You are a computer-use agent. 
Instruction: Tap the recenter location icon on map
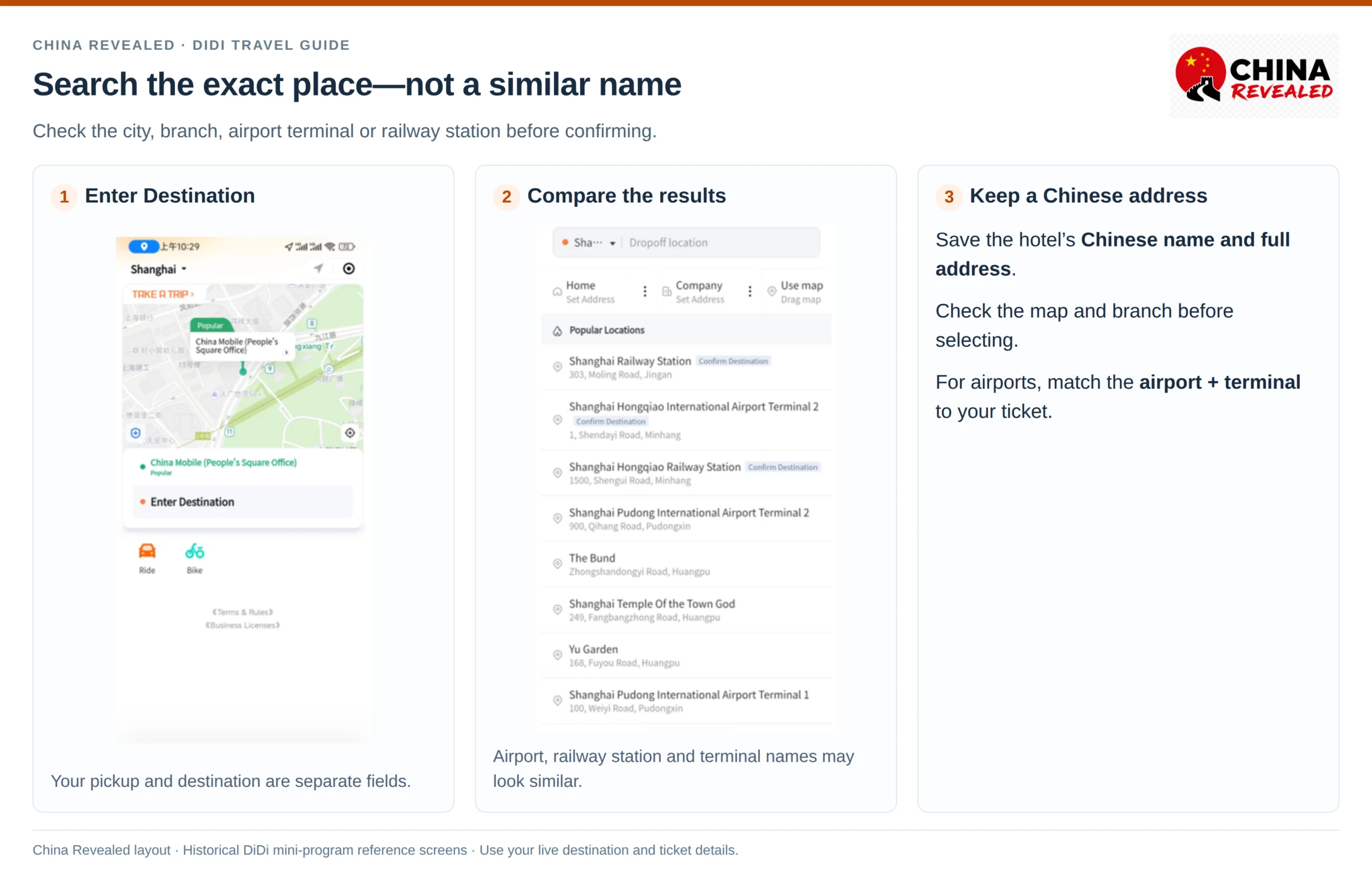[350, 433]
